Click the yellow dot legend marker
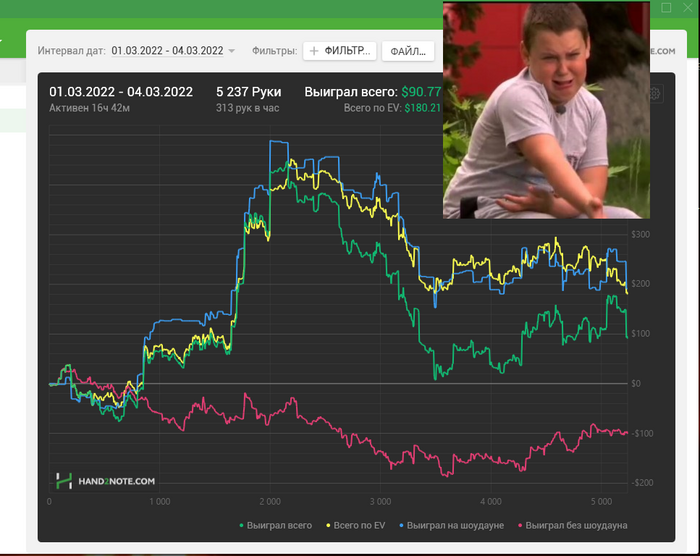This screenshot has height=556, width=700. pyautogui.click(x=328, y=526)
